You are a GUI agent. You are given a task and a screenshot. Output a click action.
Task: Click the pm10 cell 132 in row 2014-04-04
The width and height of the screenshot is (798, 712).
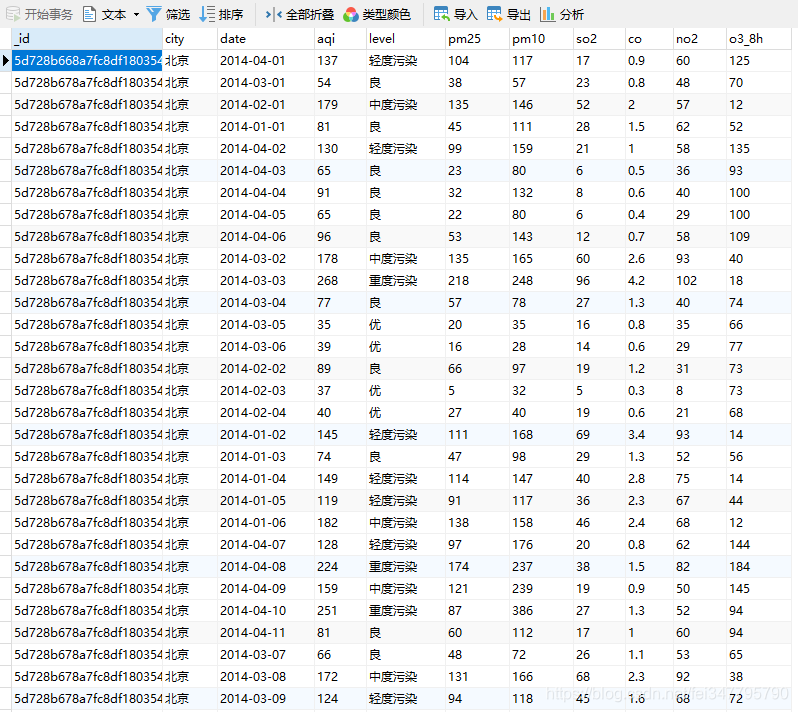pos(542,192)
